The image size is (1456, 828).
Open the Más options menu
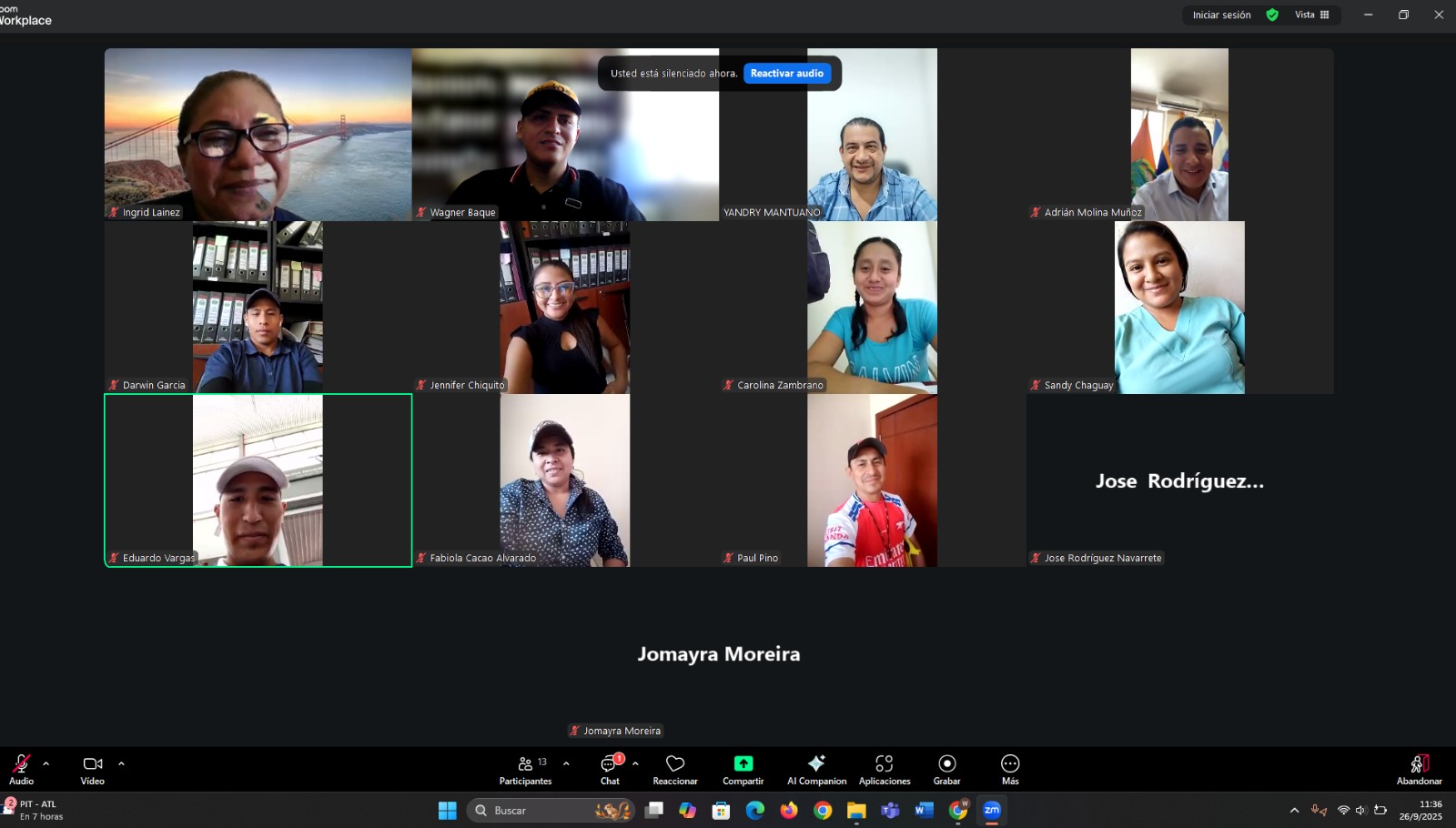(x=1010, y=769)
